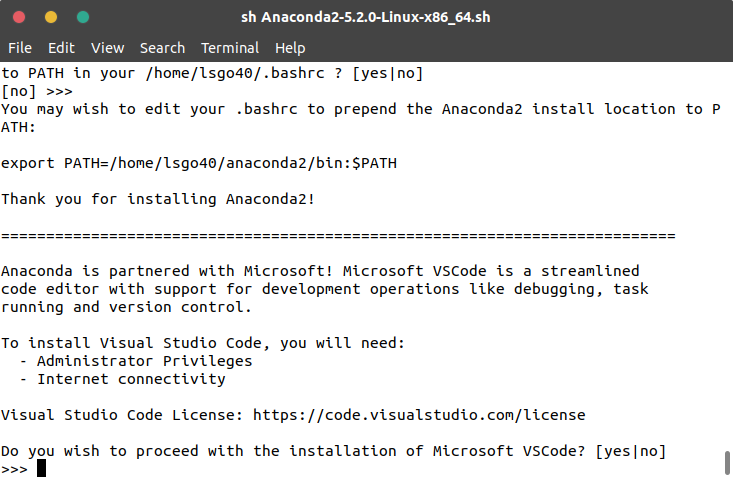Click the 'Internet connectivity' list item
The width and height of the screenshot is (733, 478).
click(x=131, y=379)
